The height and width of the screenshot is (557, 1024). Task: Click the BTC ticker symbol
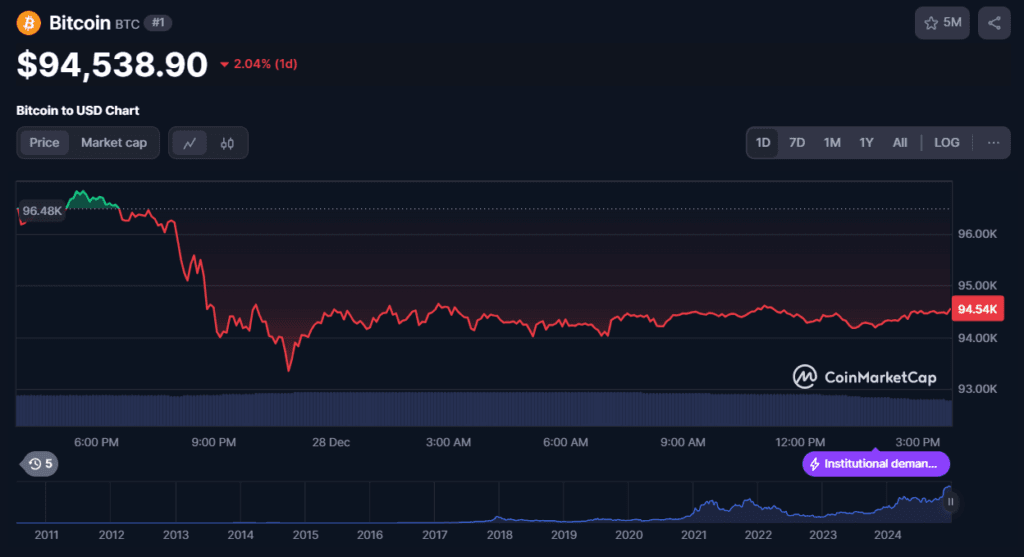[x=127, y=24]
